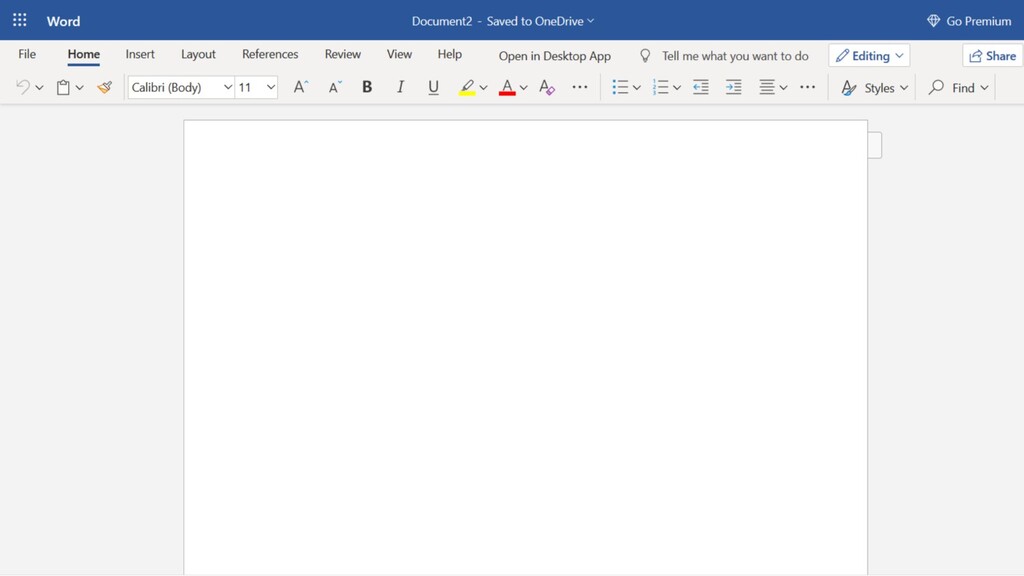Insert a numbered list
The image size is (1024, 576).
[x=660, y=87]
